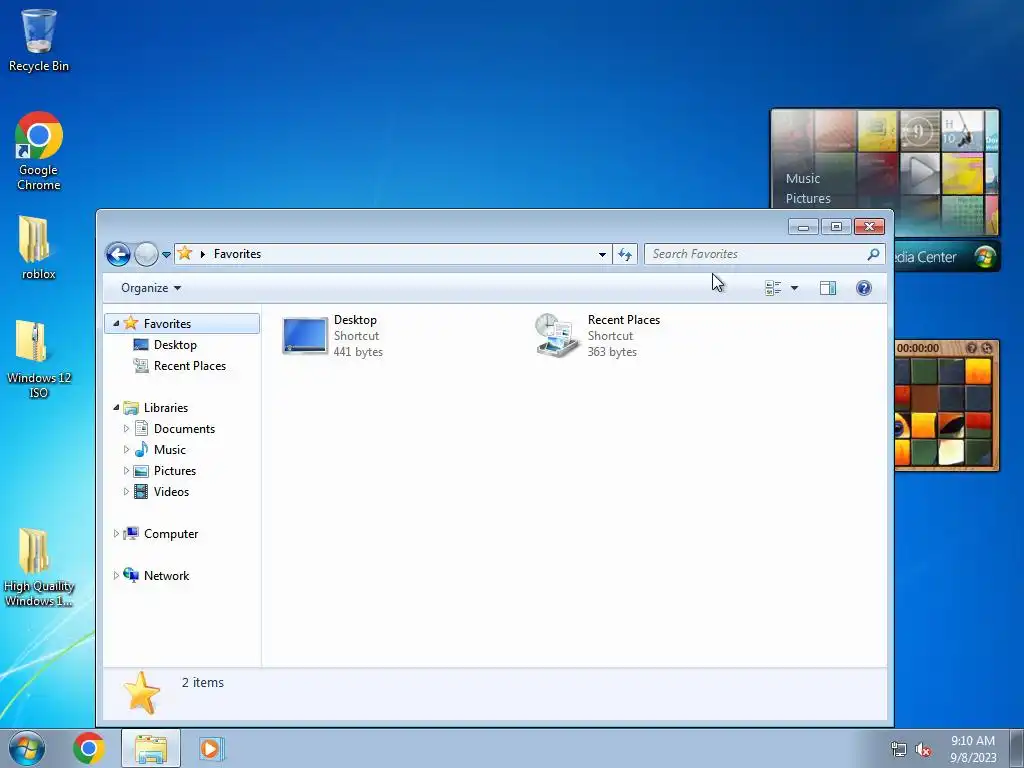1024x768 pixels.
Task: Select the Recent Places shortcut file icon
Action: (557, 336)
